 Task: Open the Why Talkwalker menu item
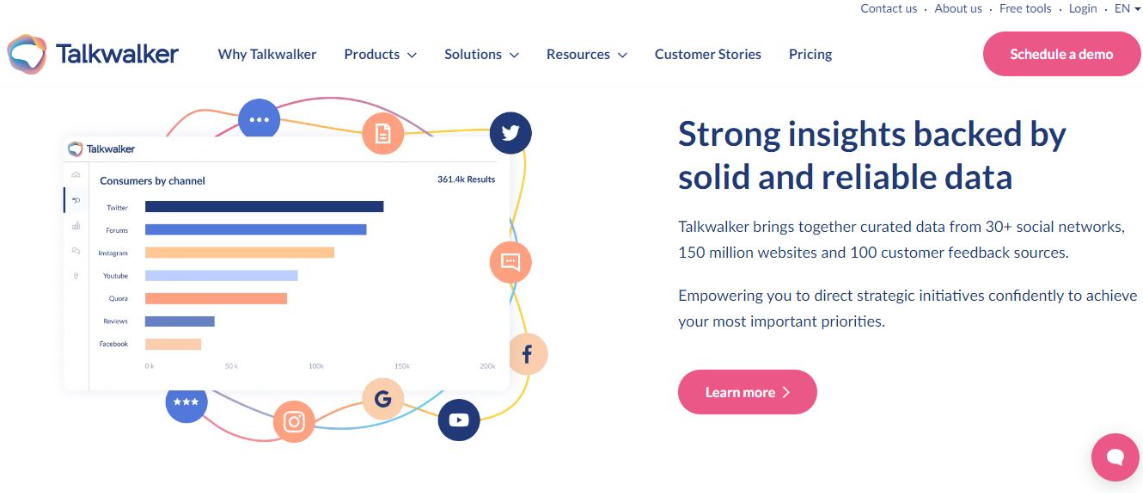pyautogui.click(x=267, y=54)
